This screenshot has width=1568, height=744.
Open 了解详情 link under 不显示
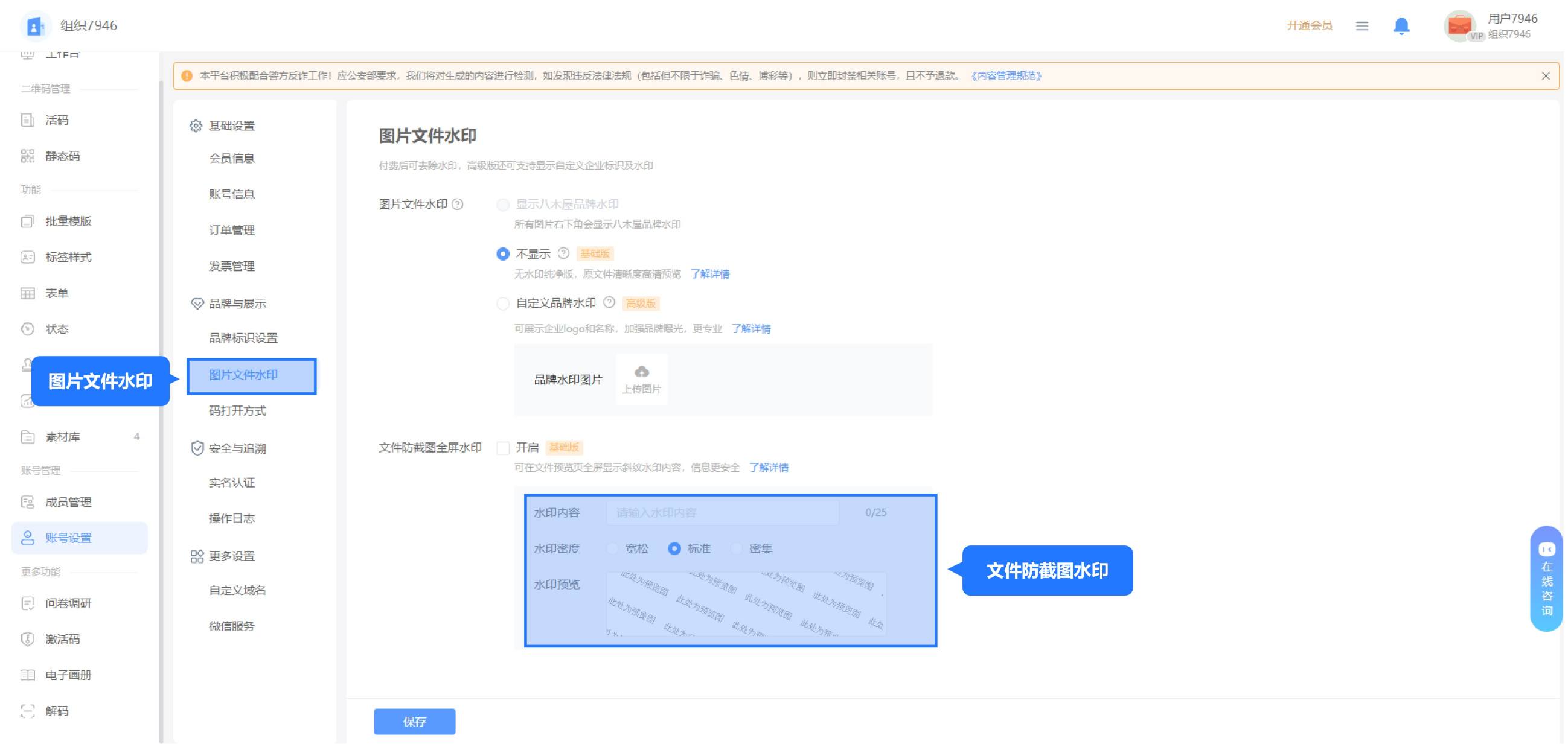[710, 275]
